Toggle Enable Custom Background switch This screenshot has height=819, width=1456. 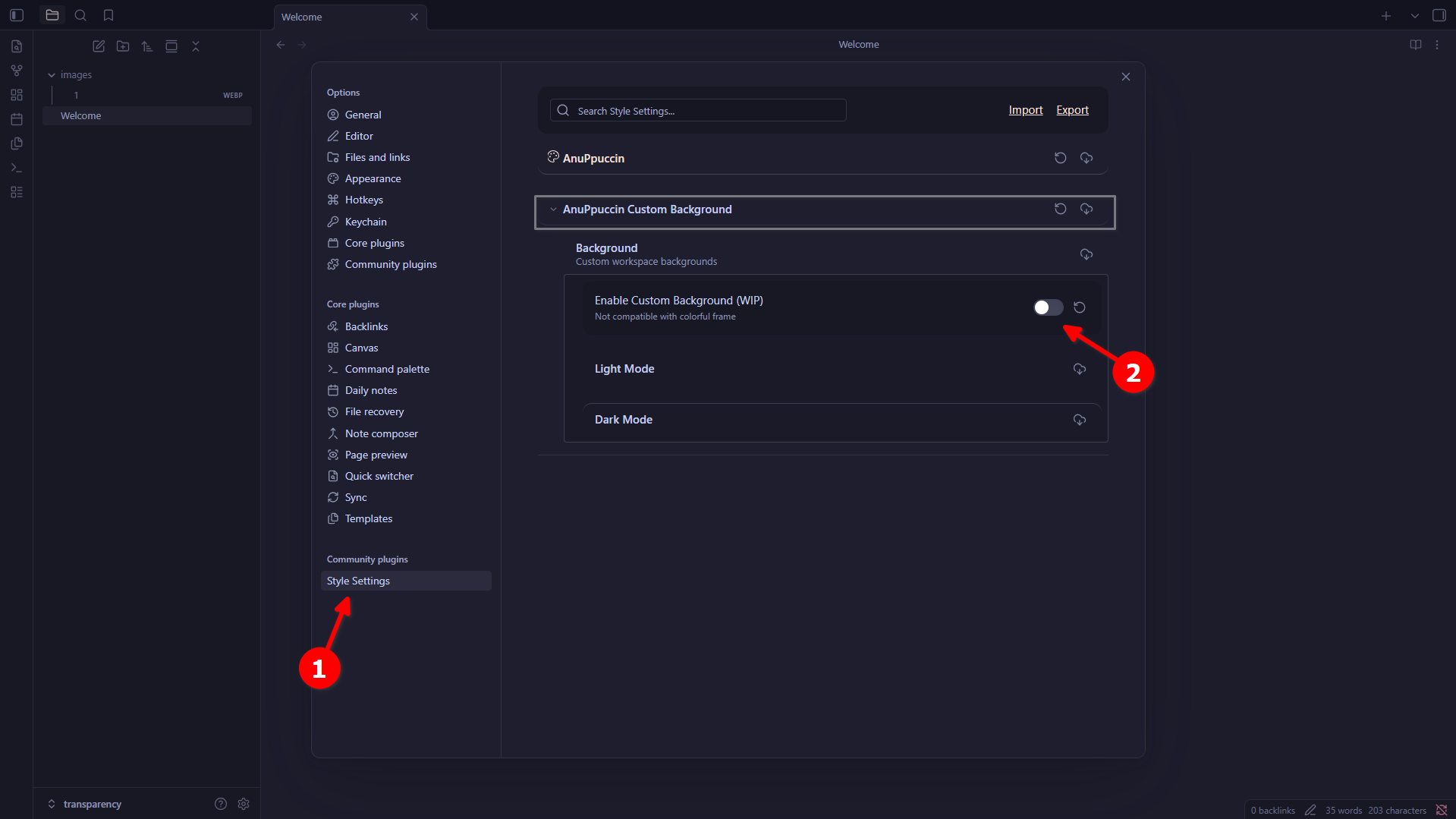tap(1048, 307)
